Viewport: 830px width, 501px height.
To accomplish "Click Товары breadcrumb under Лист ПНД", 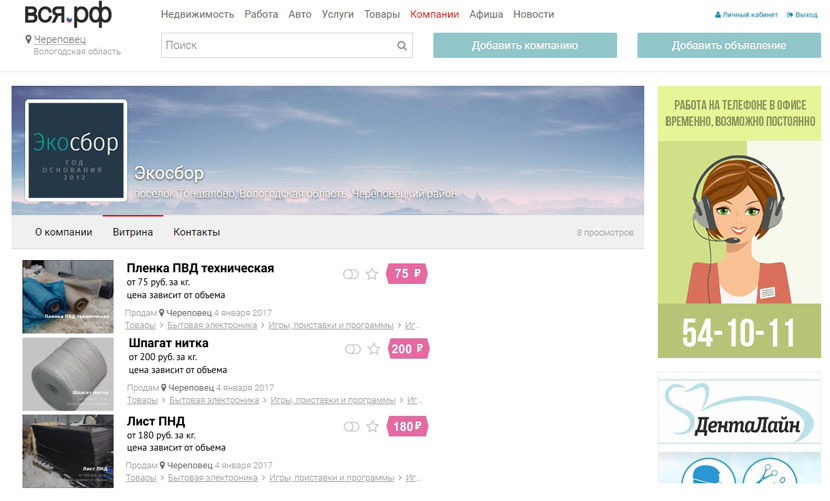I will 141,478.
